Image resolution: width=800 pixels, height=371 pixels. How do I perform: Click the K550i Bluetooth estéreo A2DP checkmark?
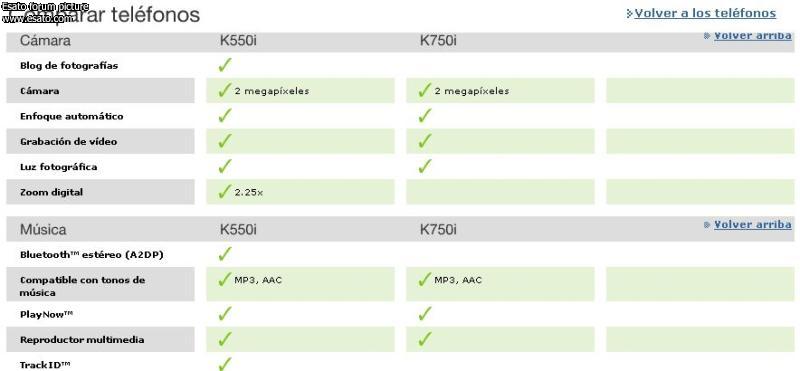pos(224,254)
